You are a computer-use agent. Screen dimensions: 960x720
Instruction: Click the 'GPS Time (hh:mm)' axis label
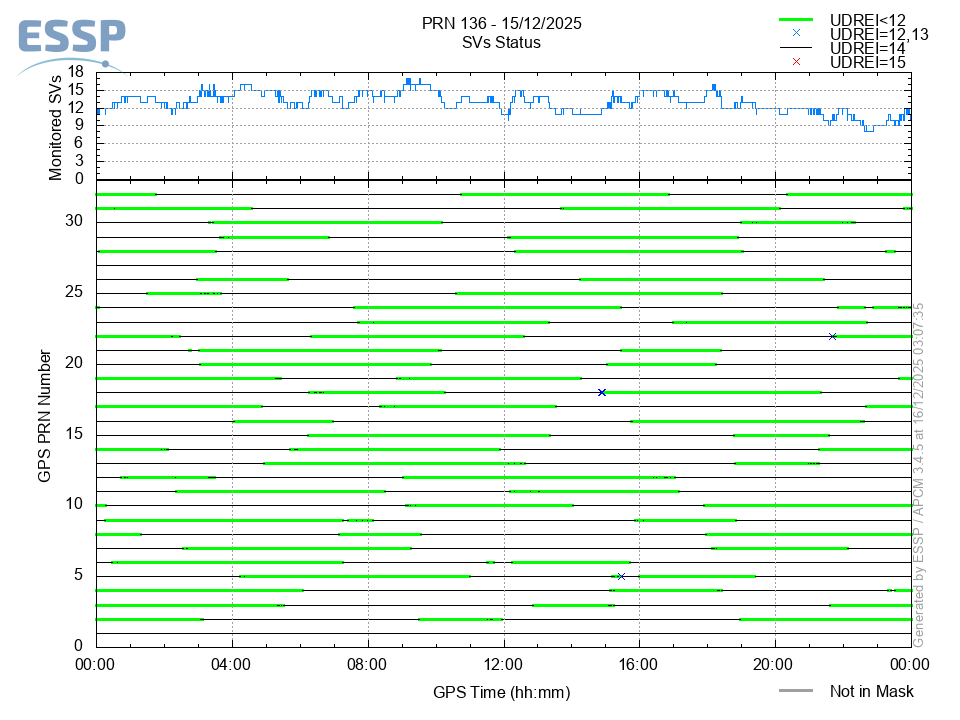(x=501, y=691)
